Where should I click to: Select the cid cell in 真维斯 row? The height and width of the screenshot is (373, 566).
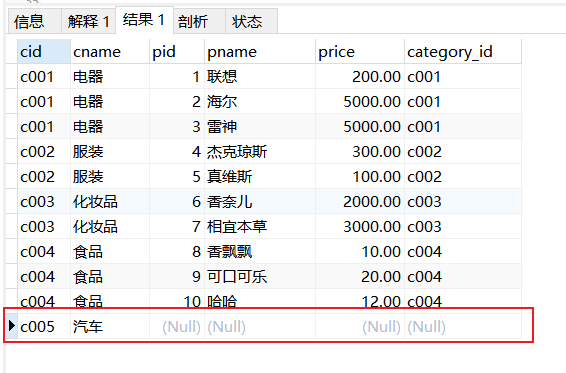point(44,176)
